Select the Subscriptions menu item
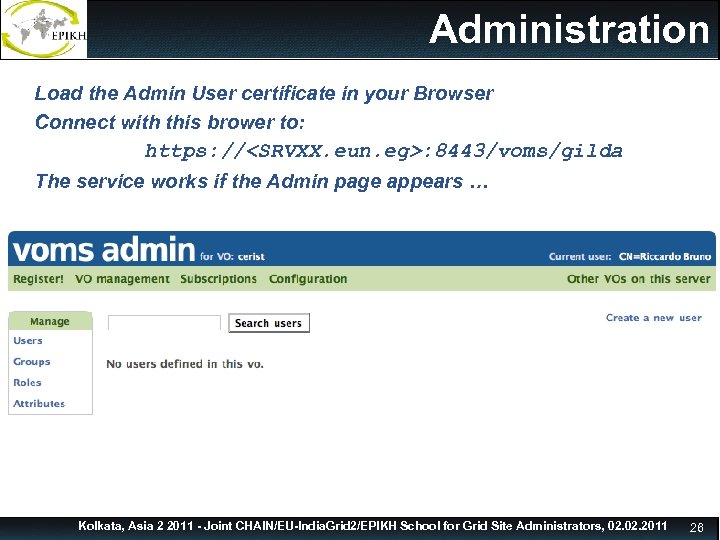Screen dimensions: 720x540 click(x=218, y=279)
